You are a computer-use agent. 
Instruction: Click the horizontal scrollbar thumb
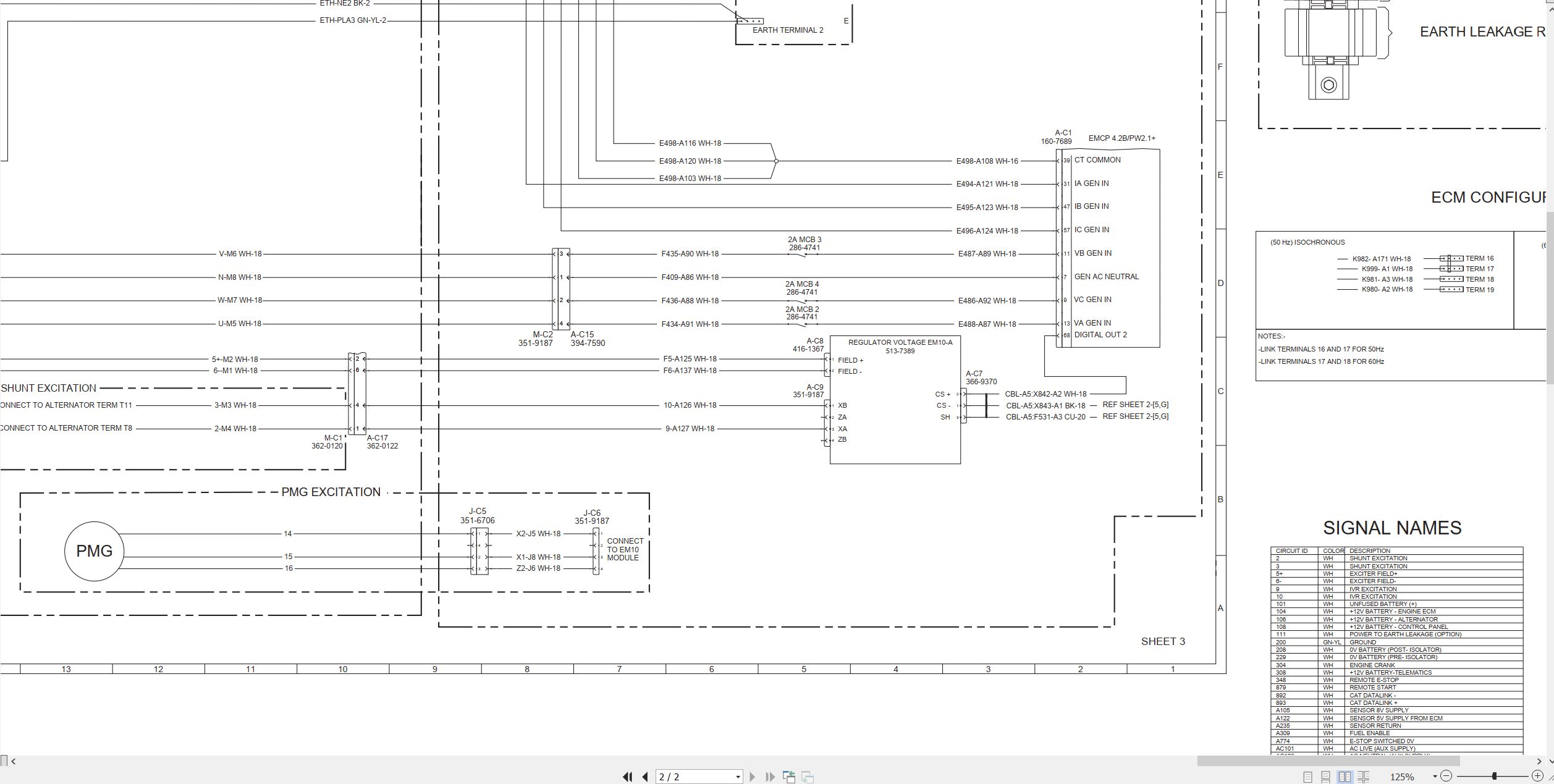(1328, 761)
